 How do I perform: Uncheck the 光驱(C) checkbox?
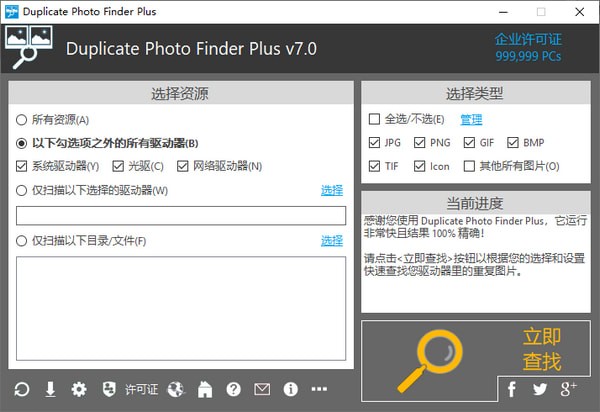(x=119, y=166)
